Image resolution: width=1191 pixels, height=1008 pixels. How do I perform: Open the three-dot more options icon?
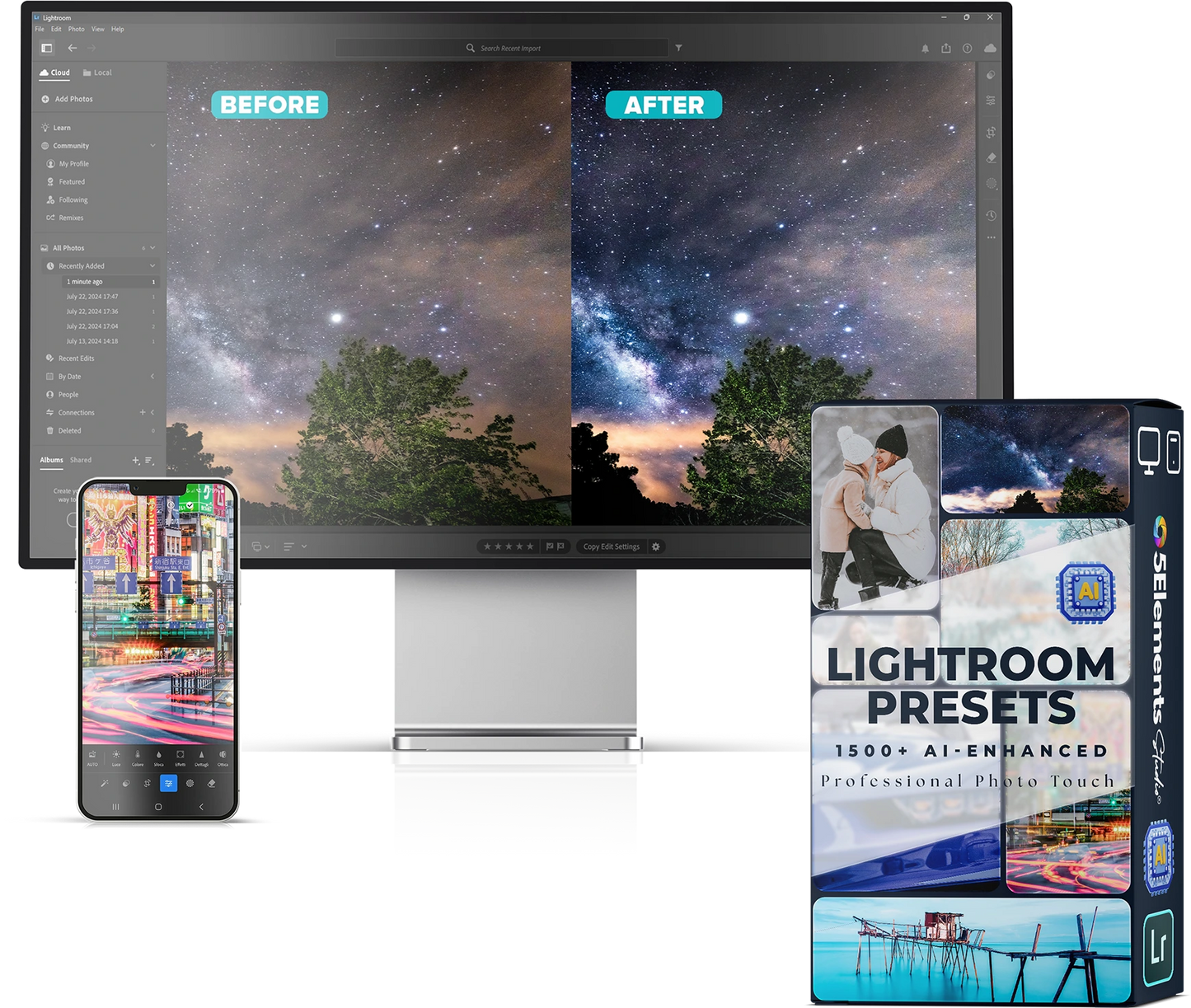(991, 237)
